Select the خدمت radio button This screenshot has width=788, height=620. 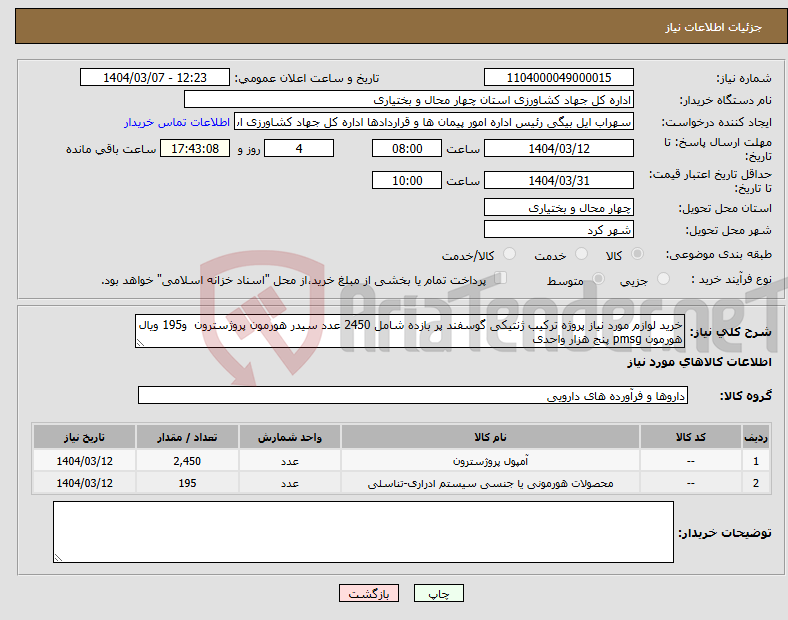tap(581, 254)
